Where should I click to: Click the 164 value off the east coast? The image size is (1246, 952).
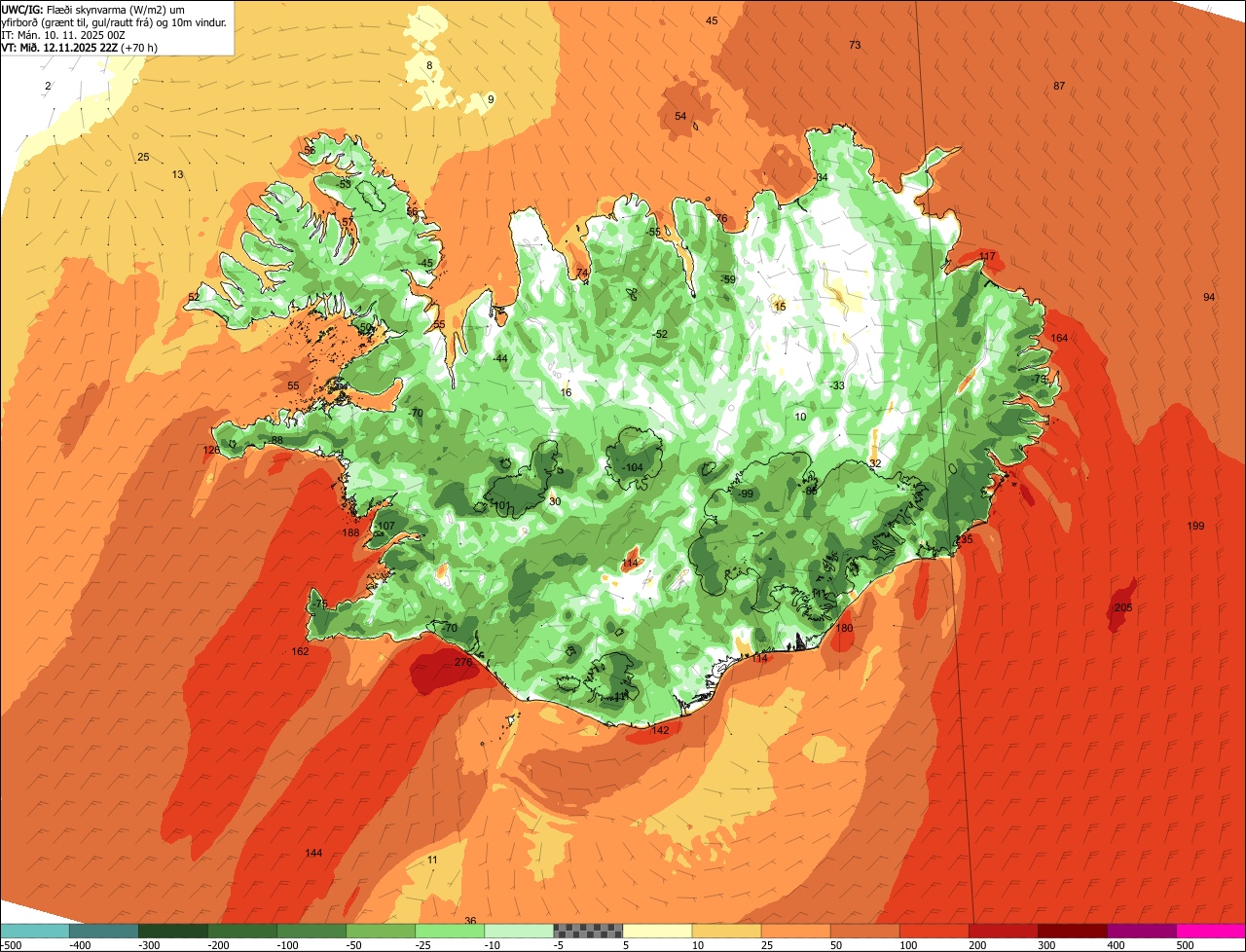1059,338
